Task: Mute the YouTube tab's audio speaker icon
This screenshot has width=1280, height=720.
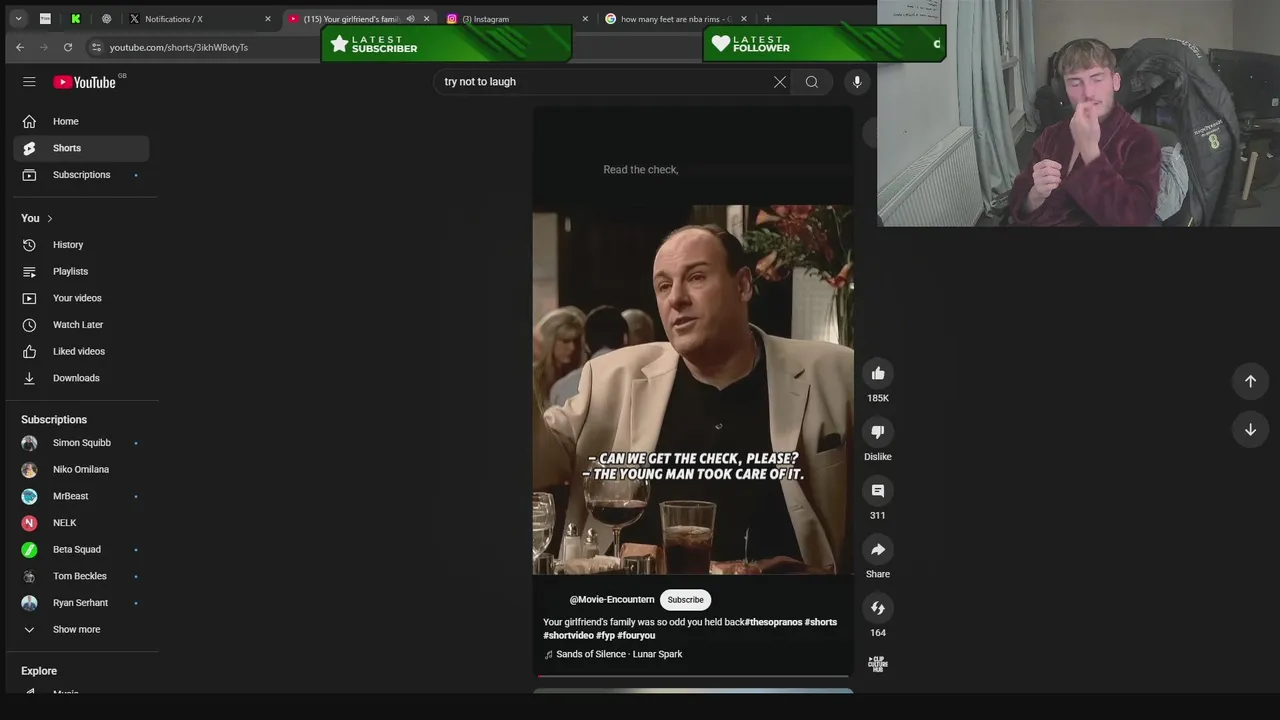Action: coord(410,19)
